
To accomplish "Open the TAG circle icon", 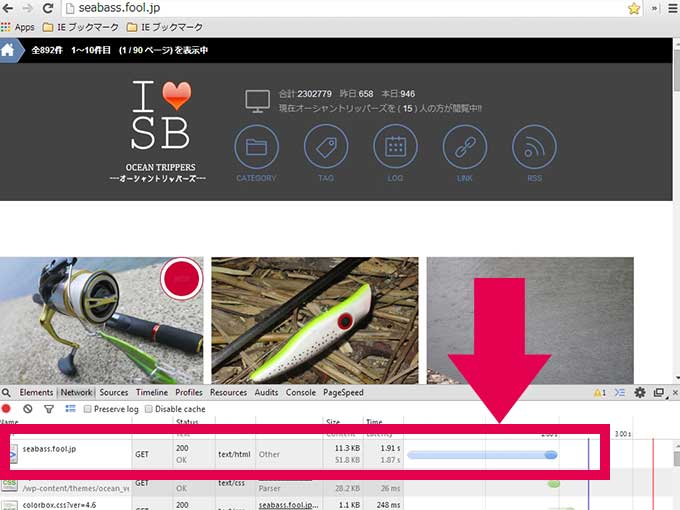I will (x=325, y=147).
